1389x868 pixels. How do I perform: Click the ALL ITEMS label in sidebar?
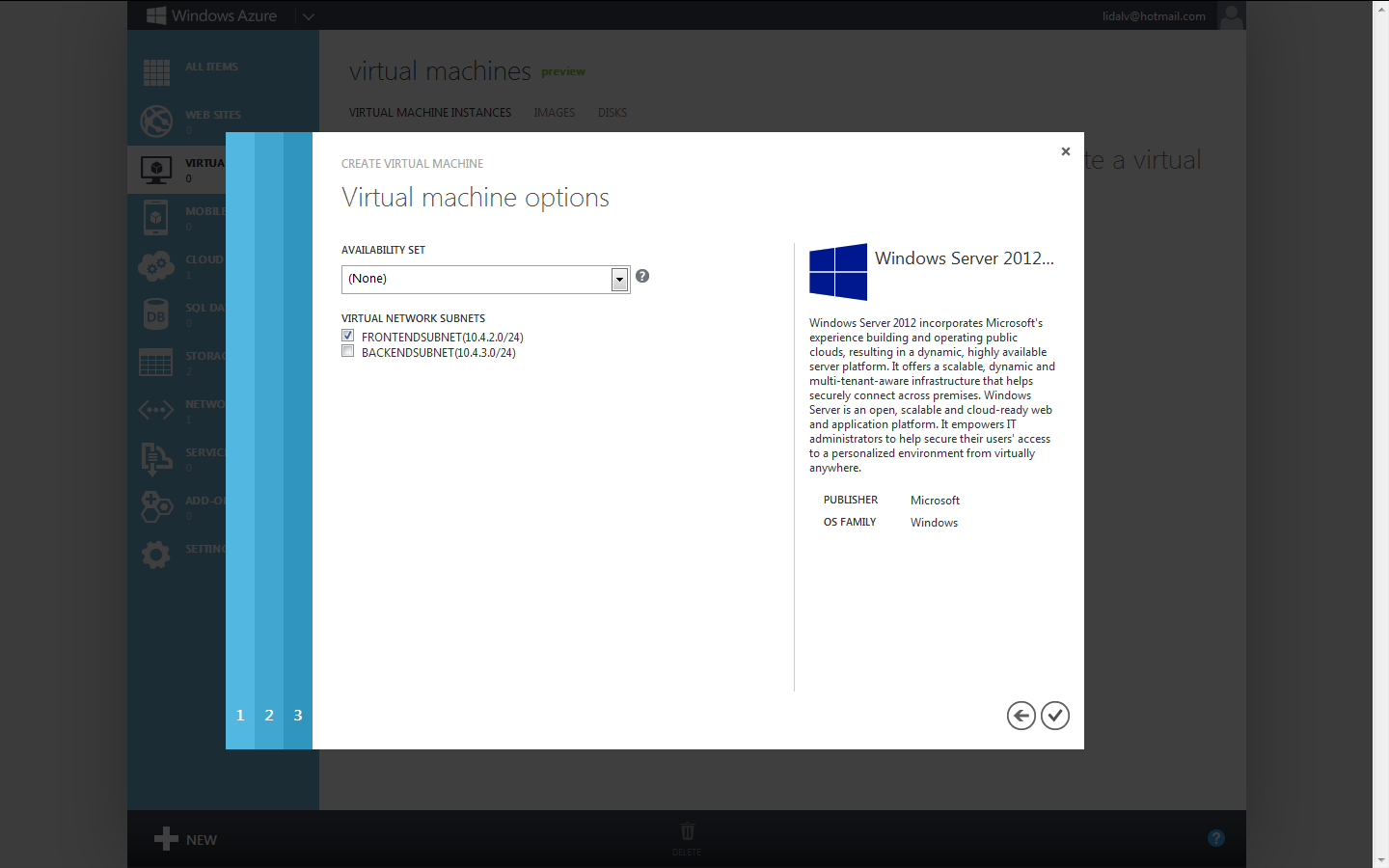(x=211, y=67)
